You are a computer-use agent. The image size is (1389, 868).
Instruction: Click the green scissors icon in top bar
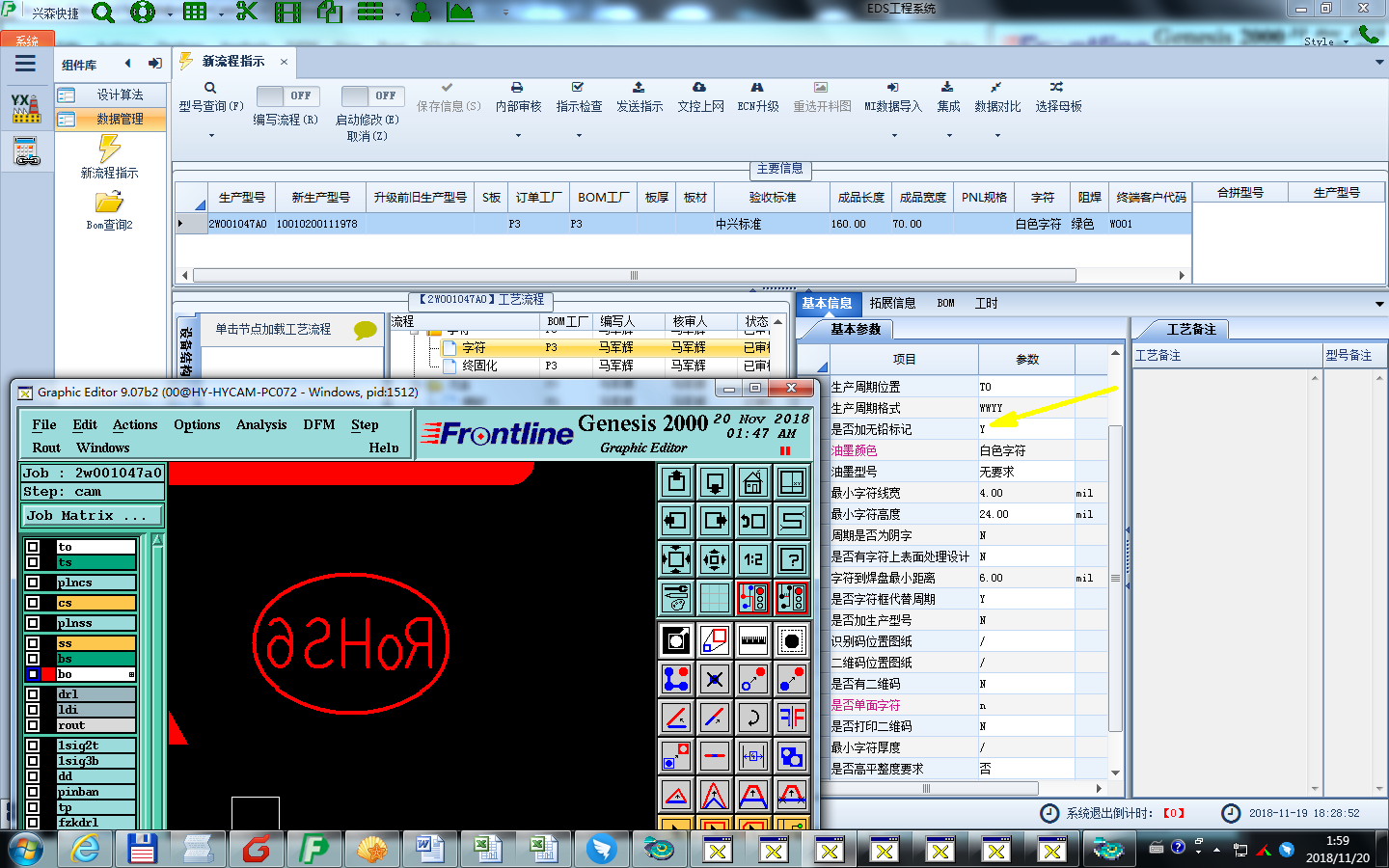[247, 12]
